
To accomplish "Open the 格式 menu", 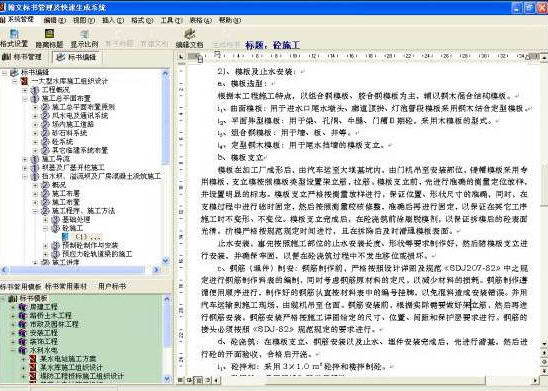I will coord(142,20).
